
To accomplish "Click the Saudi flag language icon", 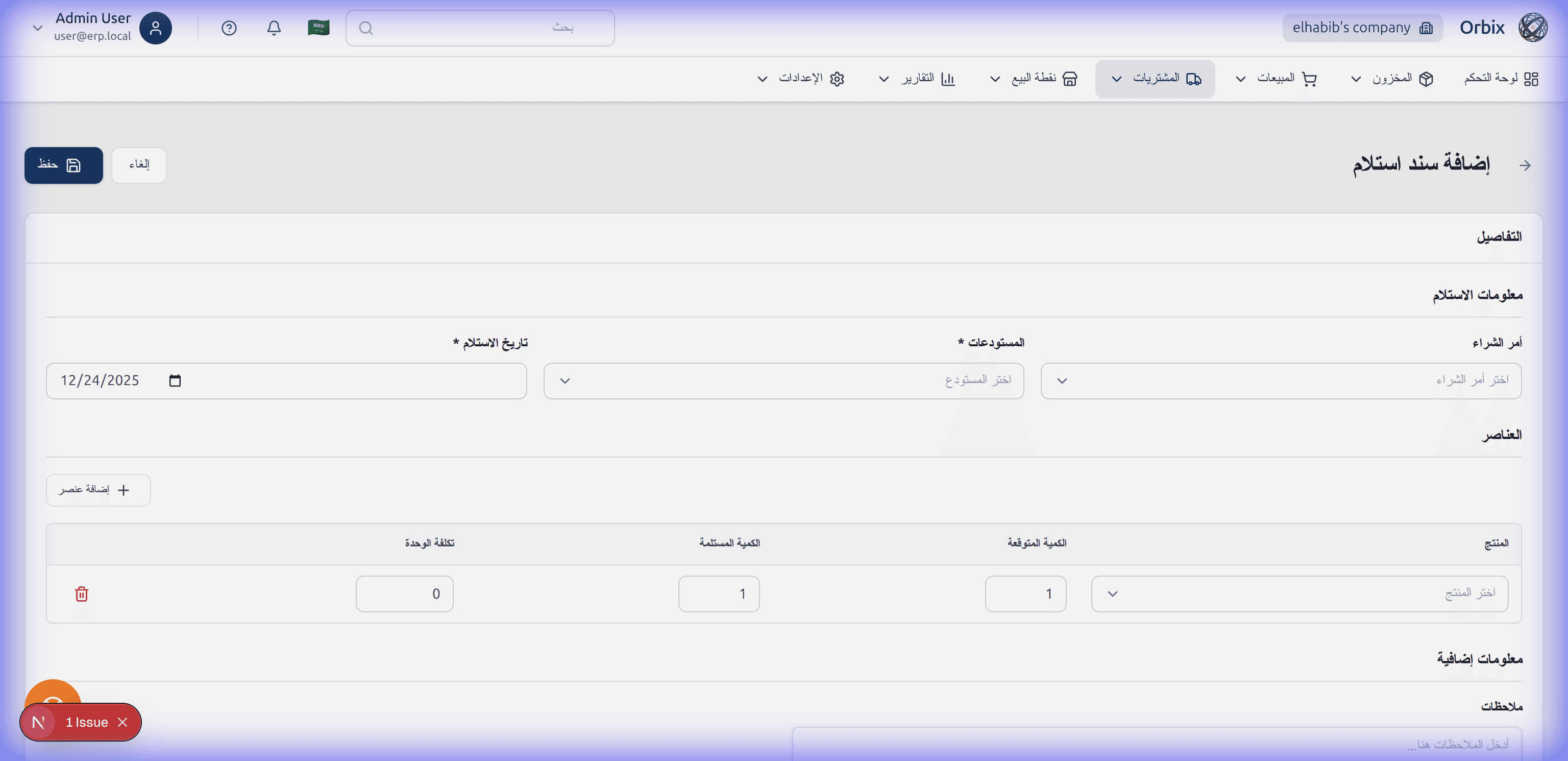I will 318,28.
